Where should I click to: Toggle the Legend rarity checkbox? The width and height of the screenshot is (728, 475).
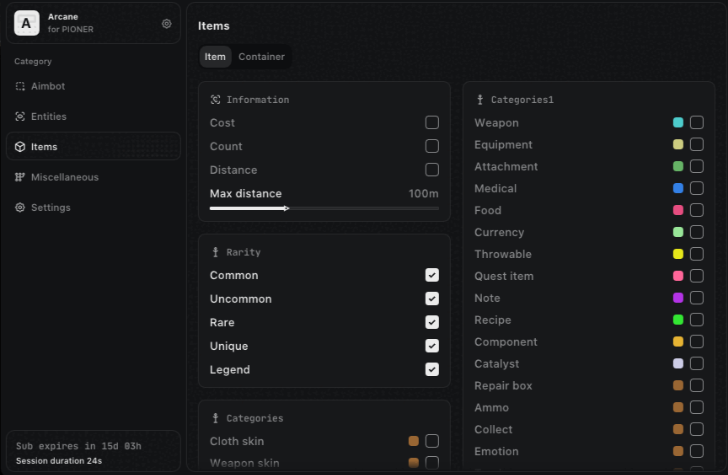coord(432,370)
